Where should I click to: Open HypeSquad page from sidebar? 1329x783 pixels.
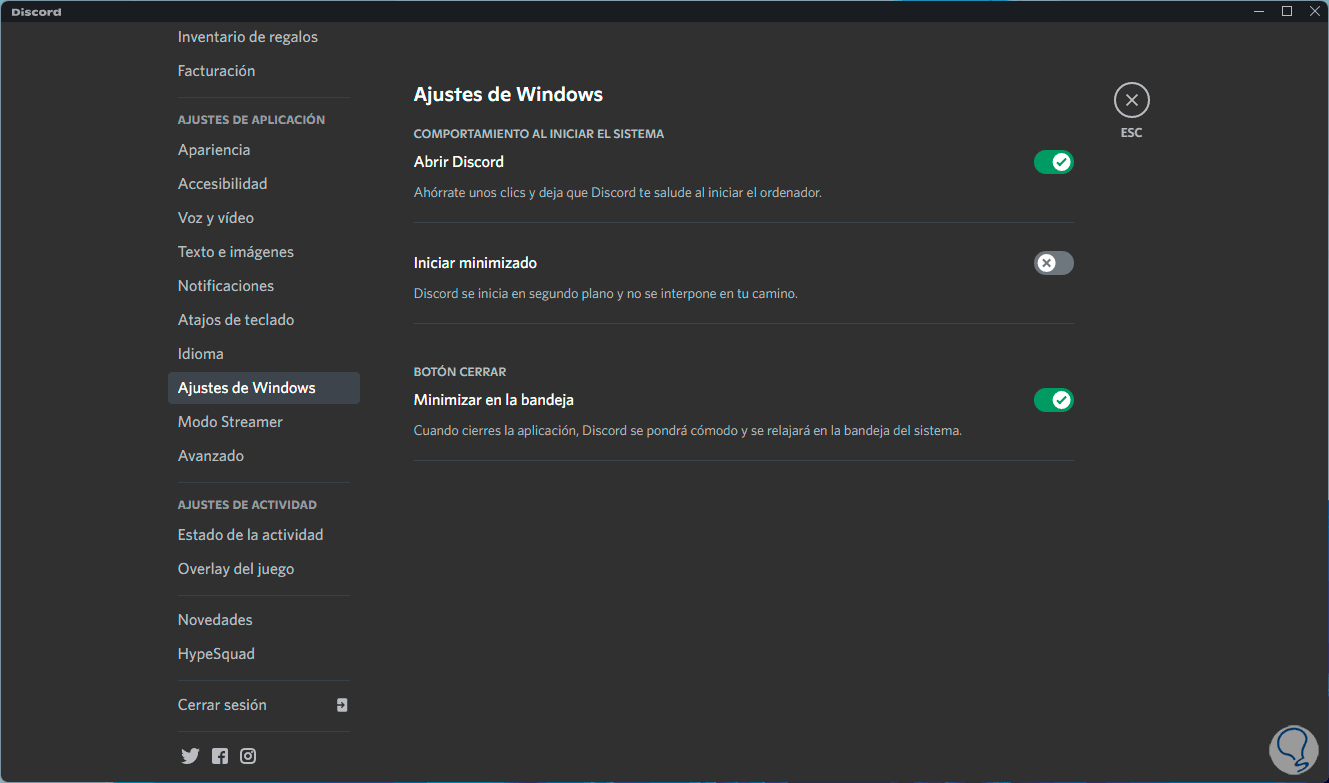[216, 654]
